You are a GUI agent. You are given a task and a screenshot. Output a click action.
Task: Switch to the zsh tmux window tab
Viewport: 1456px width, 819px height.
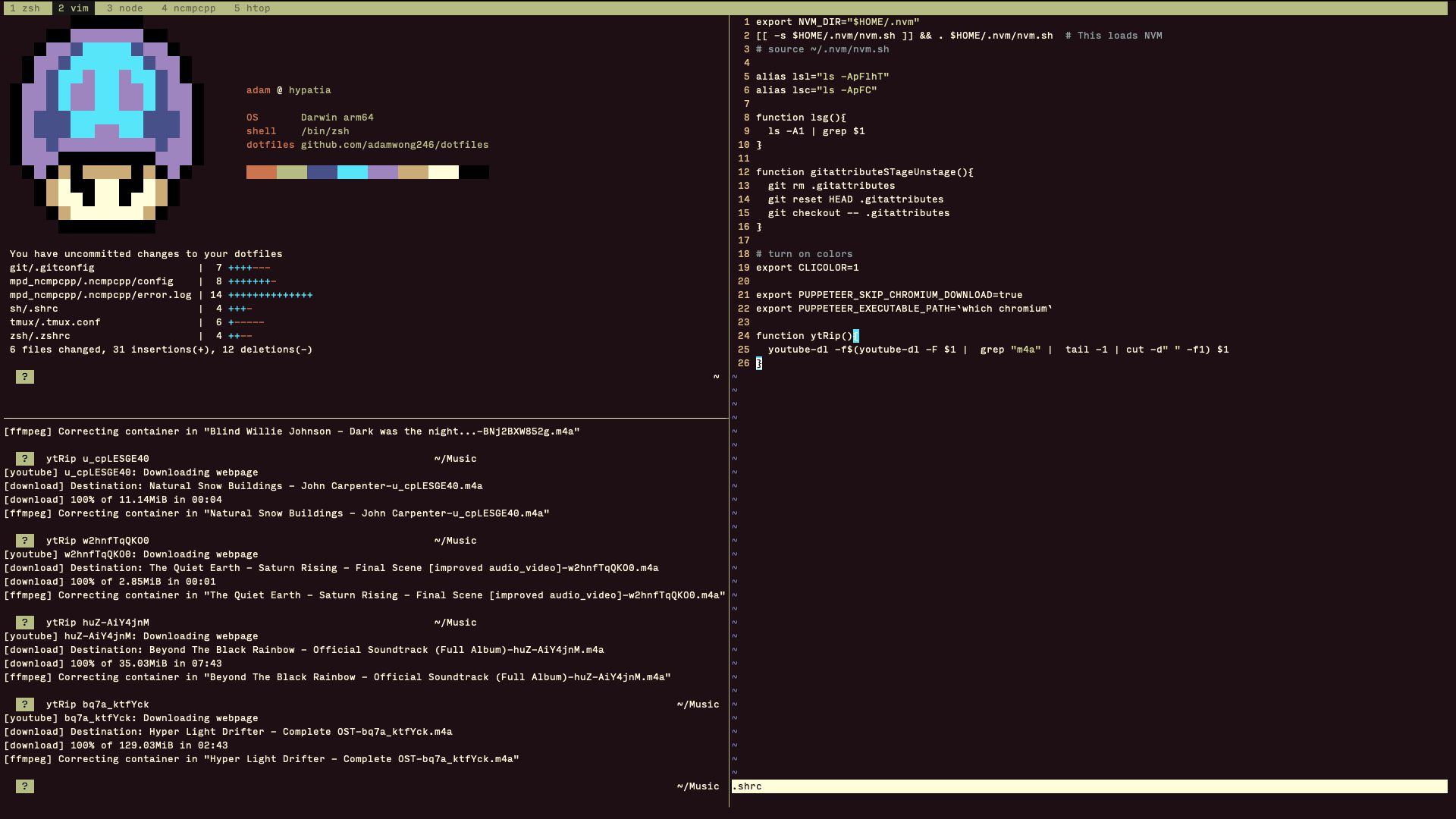point(25,8)
